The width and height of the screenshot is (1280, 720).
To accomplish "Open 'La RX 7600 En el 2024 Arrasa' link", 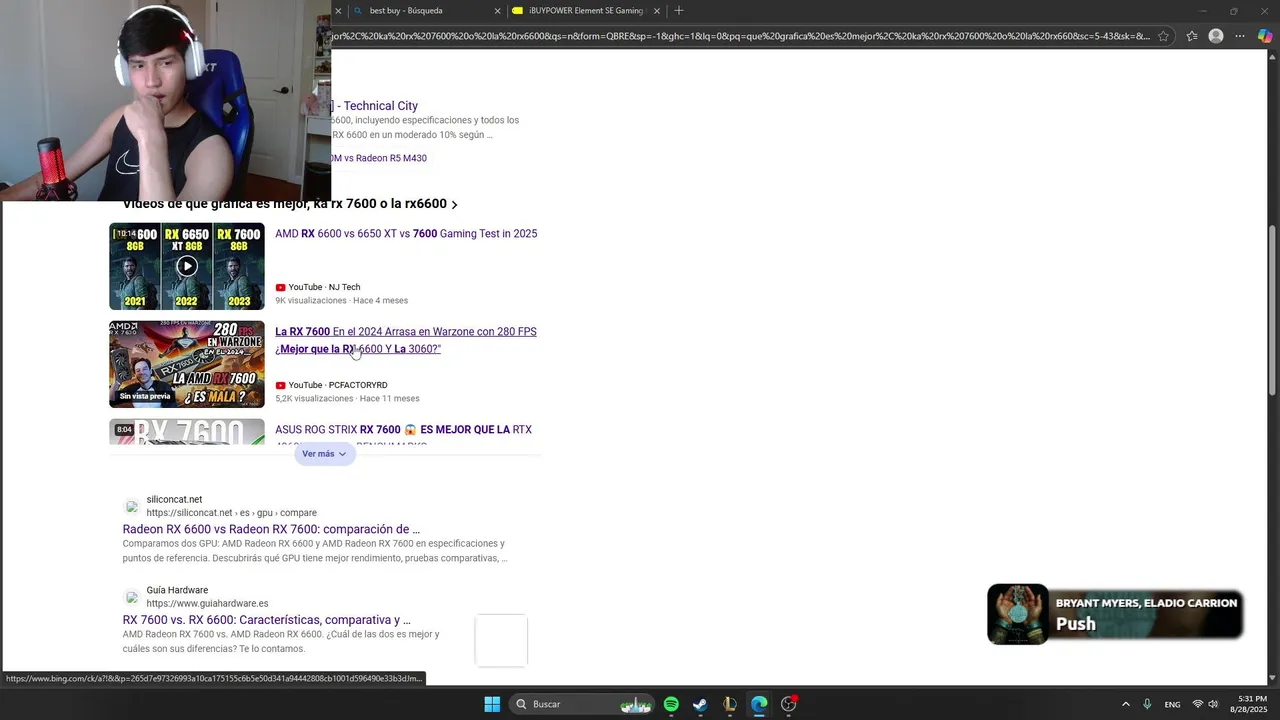I will pyautogui.click(x=406, y=340).
